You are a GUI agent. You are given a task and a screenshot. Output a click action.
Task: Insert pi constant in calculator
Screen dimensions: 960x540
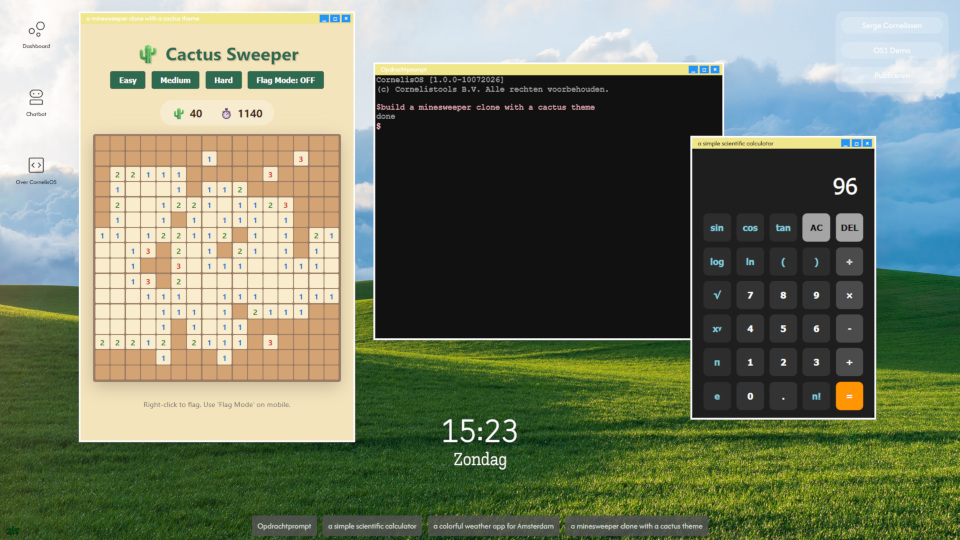point(717,362)
